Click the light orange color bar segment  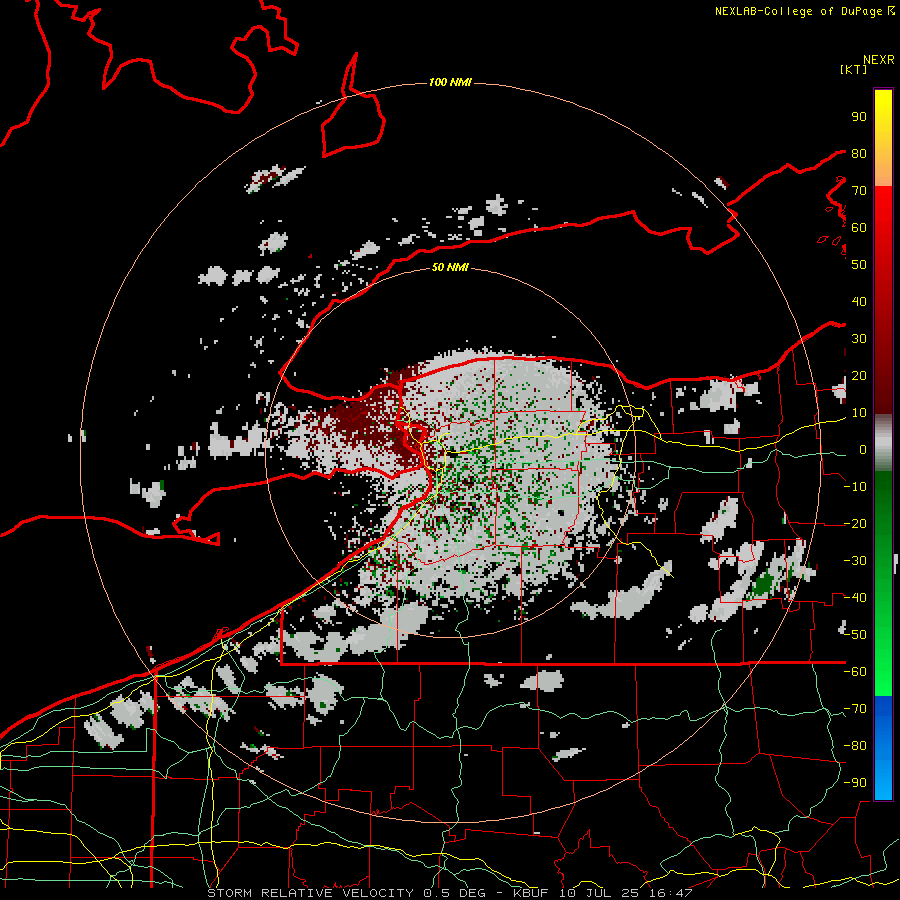point(883,170)
